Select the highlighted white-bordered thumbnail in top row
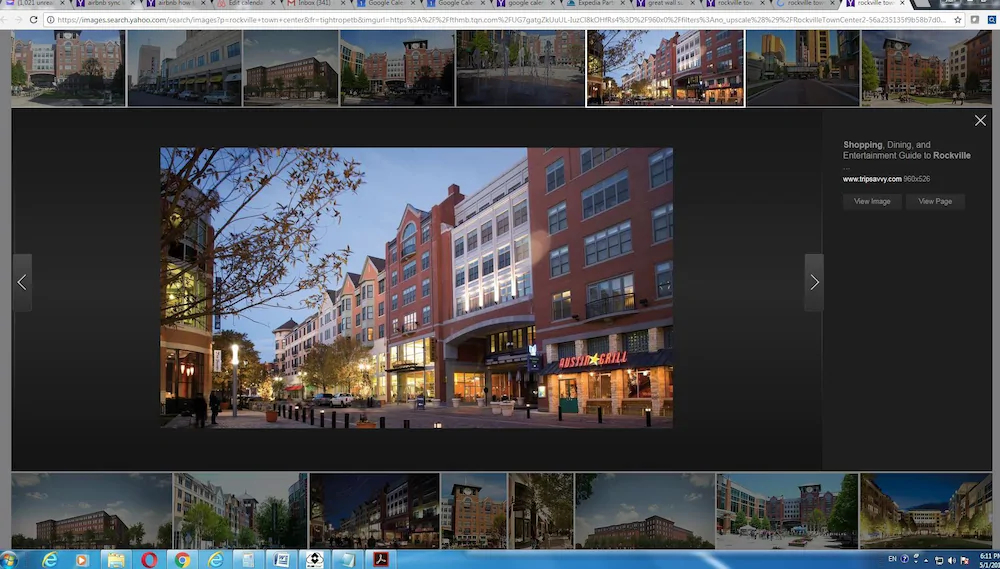 click(x=665, y=68)
